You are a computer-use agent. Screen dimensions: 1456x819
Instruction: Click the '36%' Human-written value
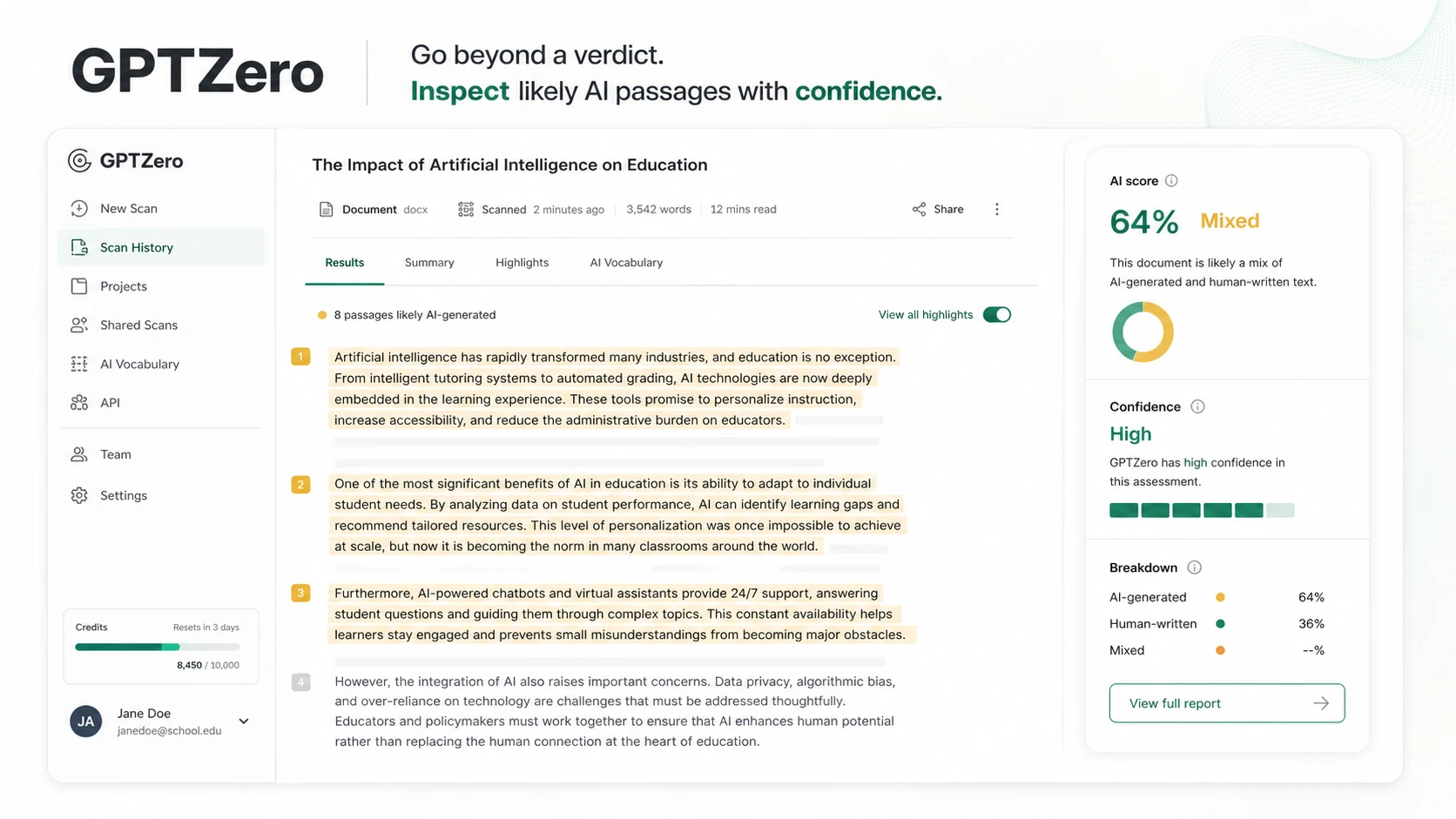point(1311,623)
